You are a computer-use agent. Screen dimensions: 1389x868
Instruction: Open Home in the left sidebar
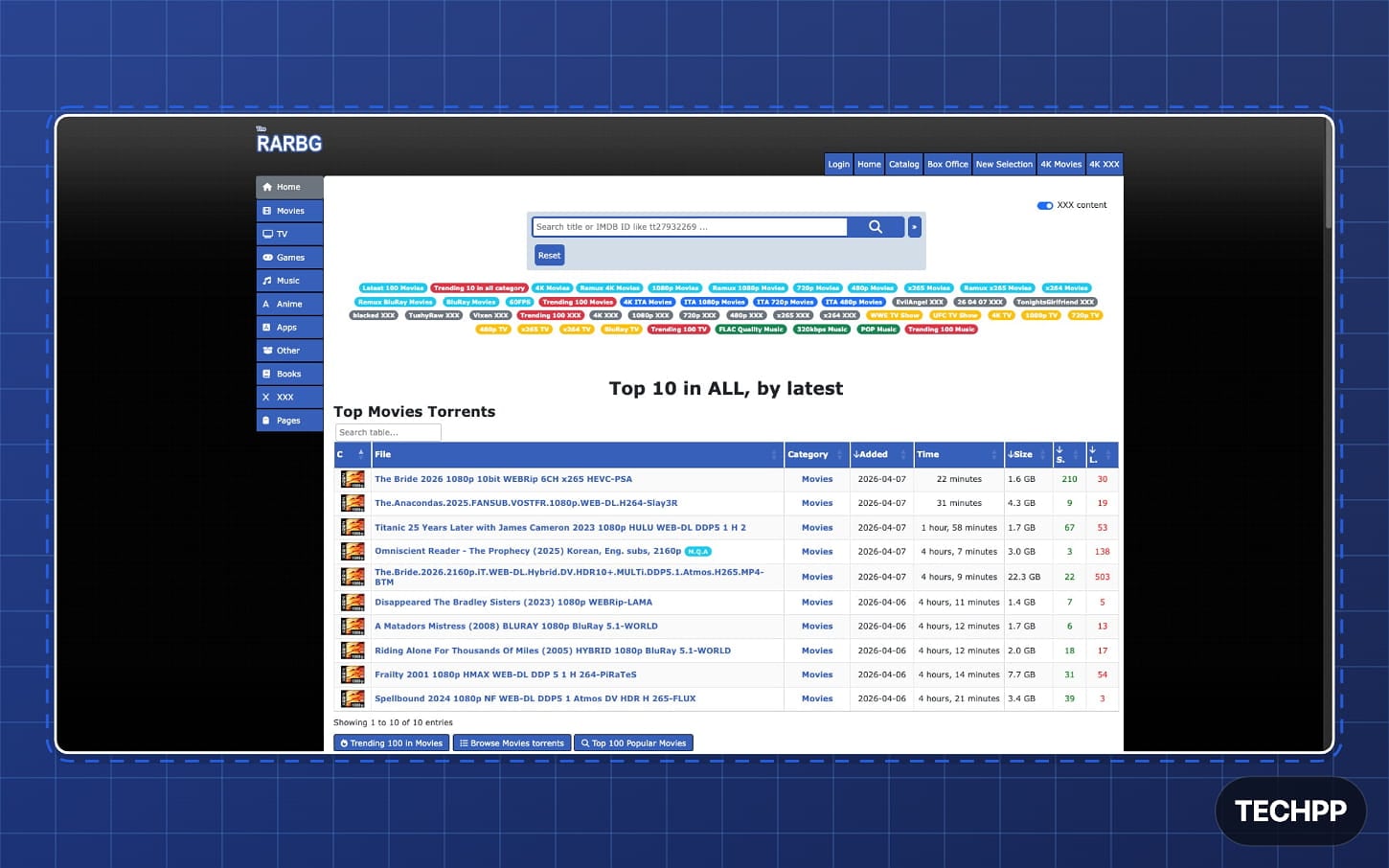pos(289,188)
